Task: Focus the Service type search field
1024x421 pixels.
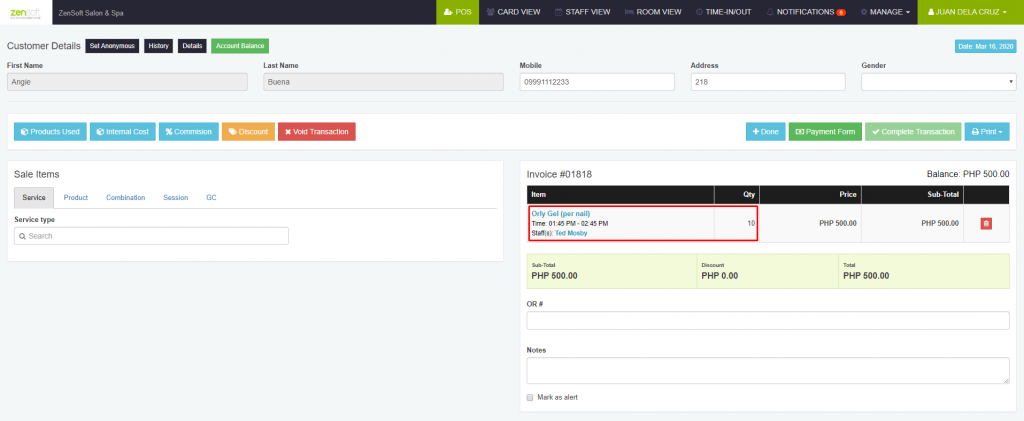Action: pyautogui.click(x=152, y=236)
